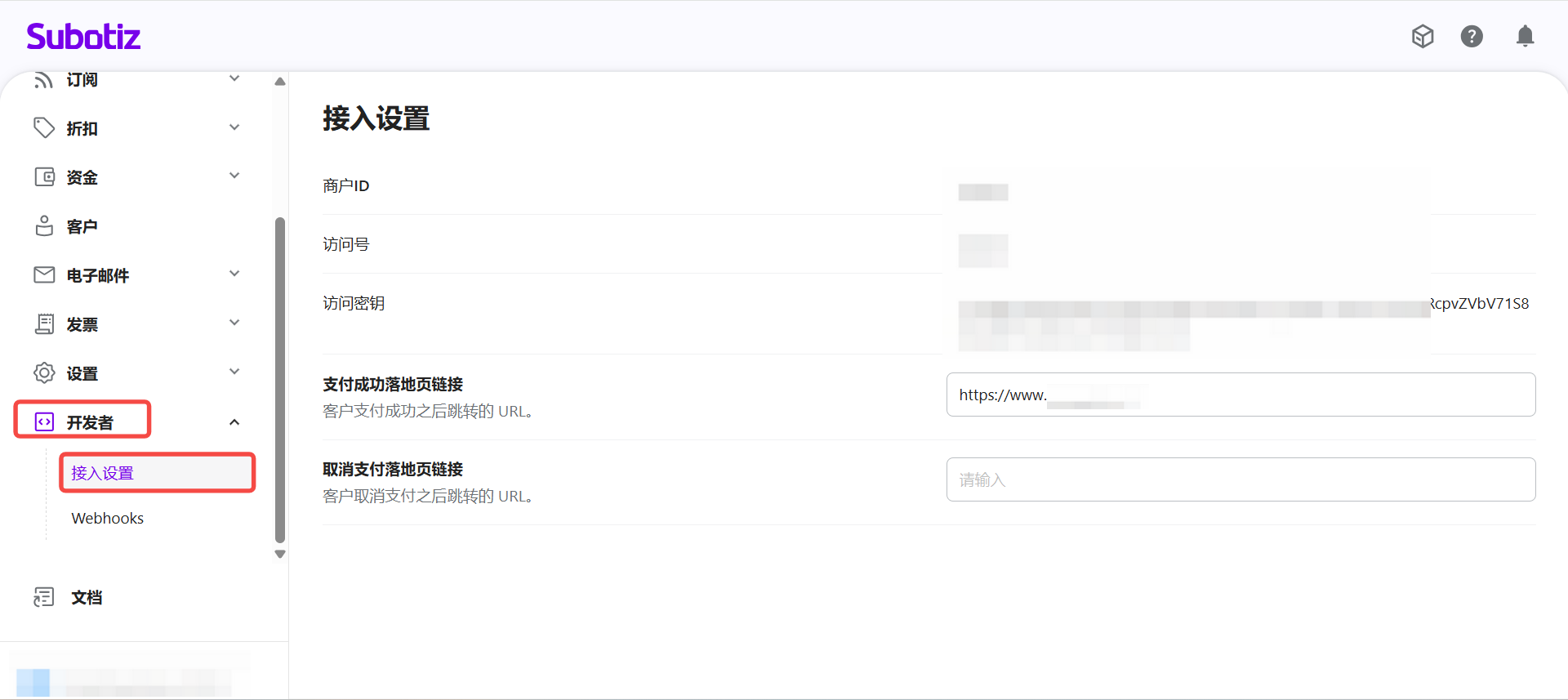Click the email envelope icon in sidebar
The height and width of the screenshot is (700, 1568).
tap(44, 275)
